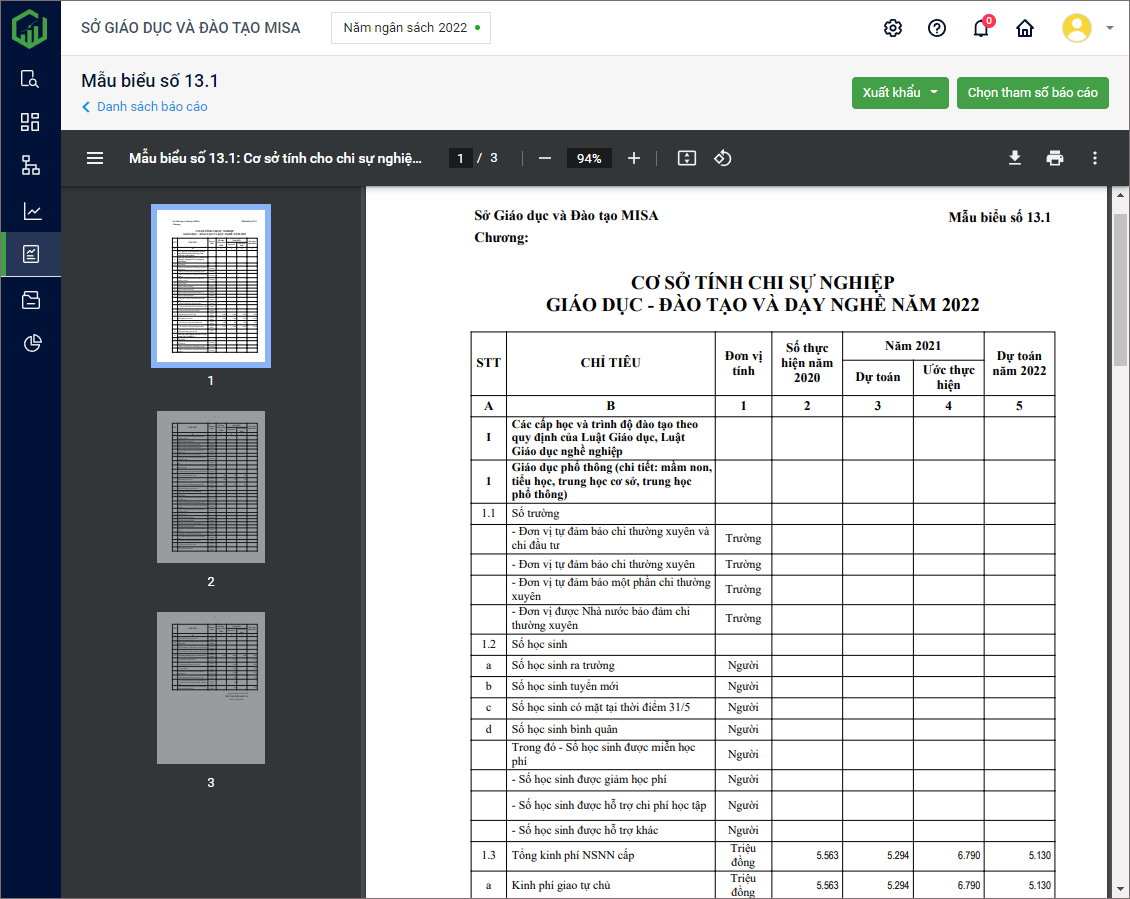Expand the user avatar account menu
This screenshot has width=1130, height=899.
1088,28
